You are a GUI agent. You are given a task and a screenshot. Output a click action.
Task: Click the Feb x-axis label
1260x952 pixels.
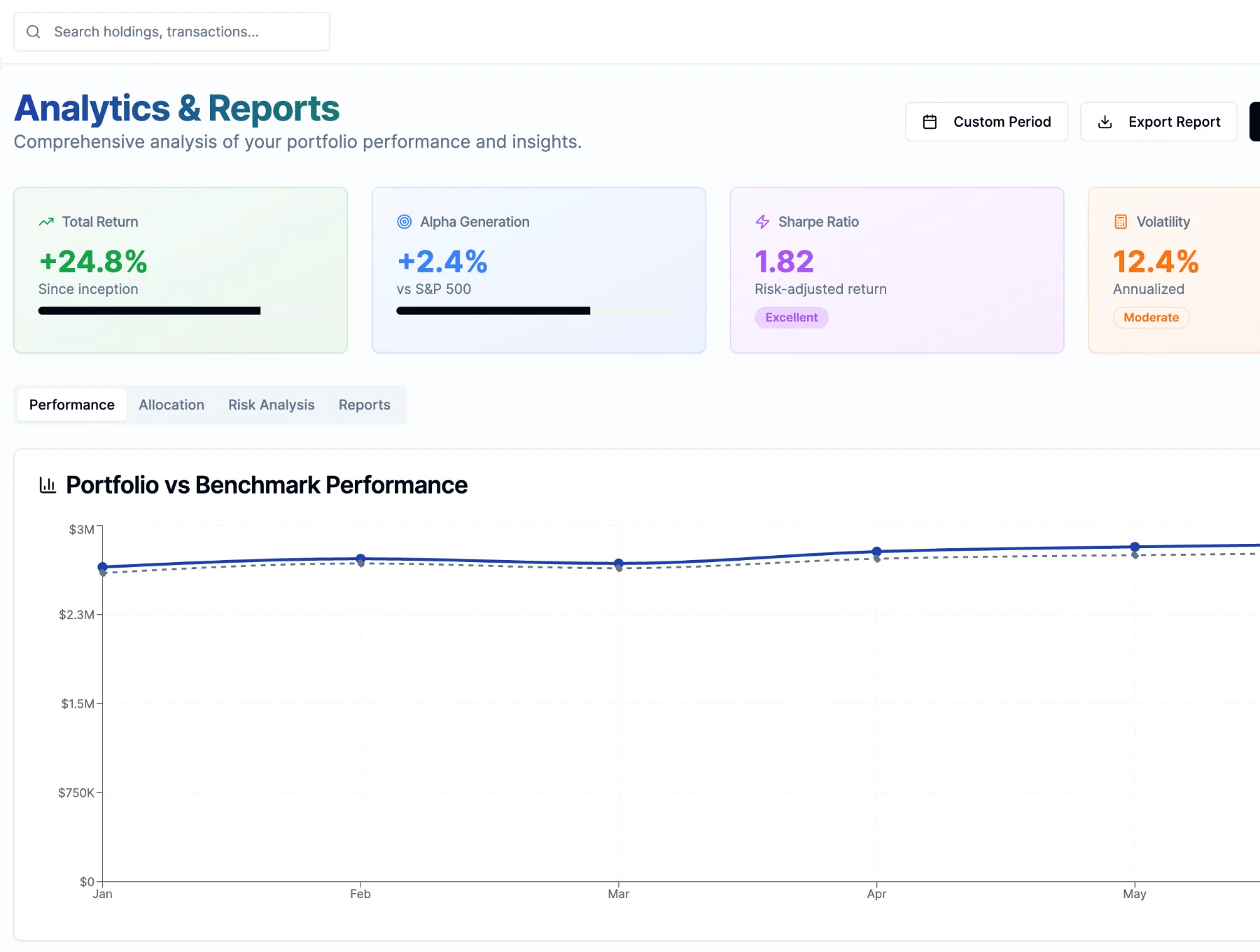[x=360, y=894]
